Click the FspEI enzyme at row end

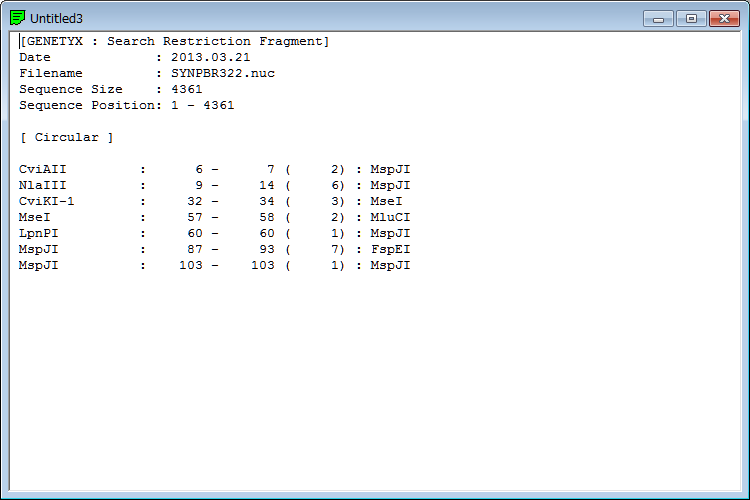point(390,249)
